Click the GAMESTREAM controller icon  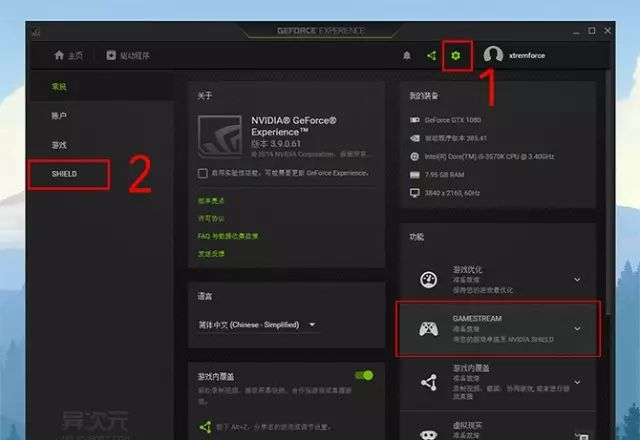(429, 329)
